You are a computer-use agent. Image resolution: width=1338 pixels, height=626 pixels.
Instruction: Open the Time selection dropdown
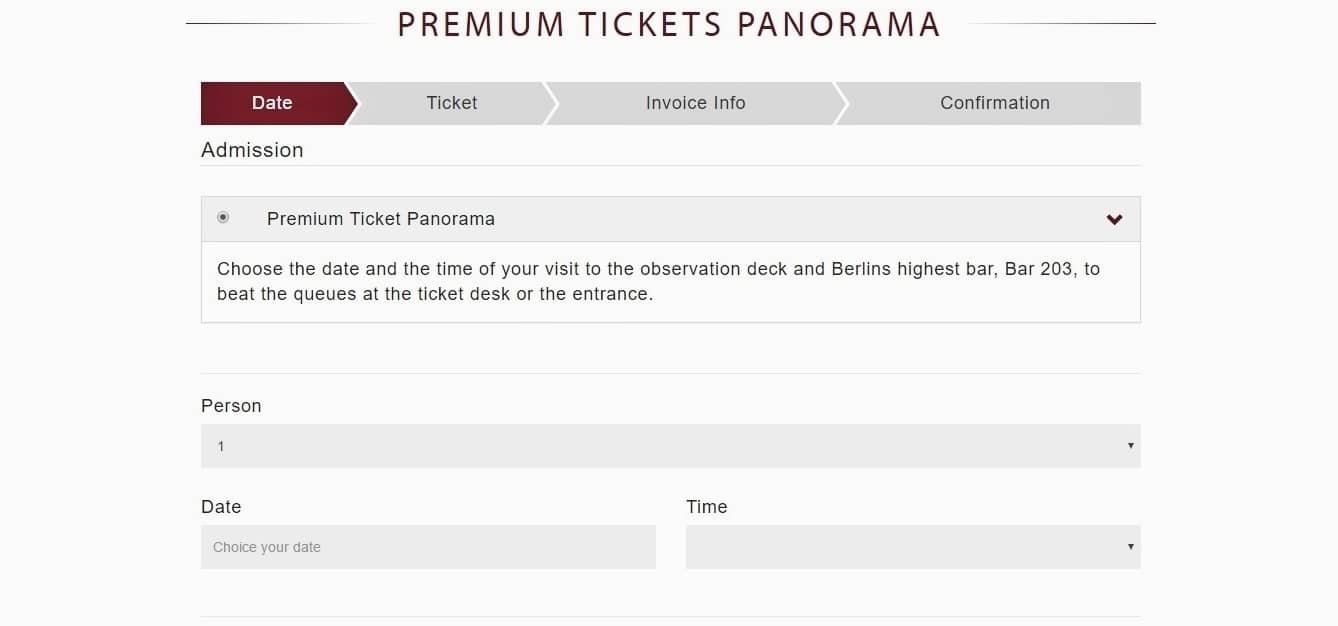coord(912,547)
